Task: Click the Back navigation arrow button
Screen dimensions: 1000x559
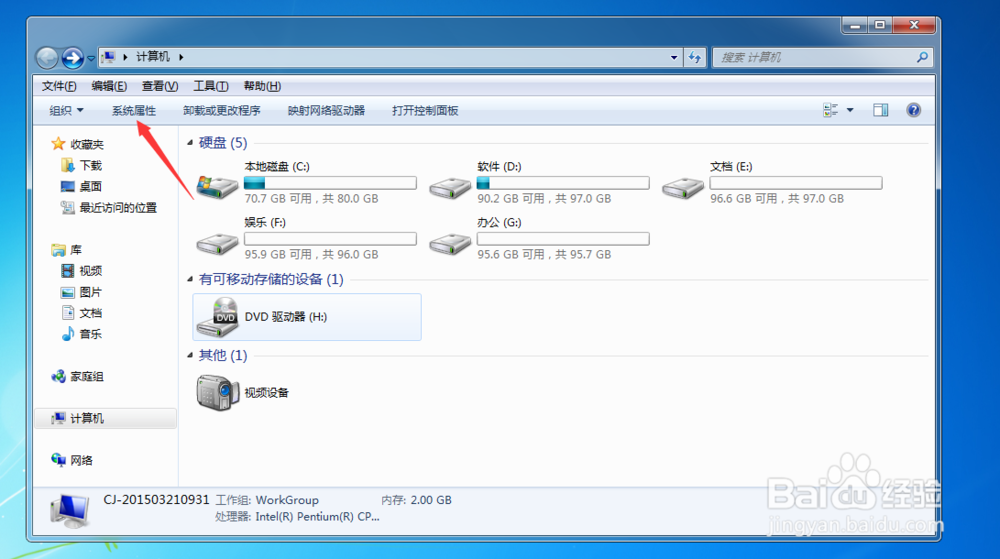Action: [x=47, y=57]
